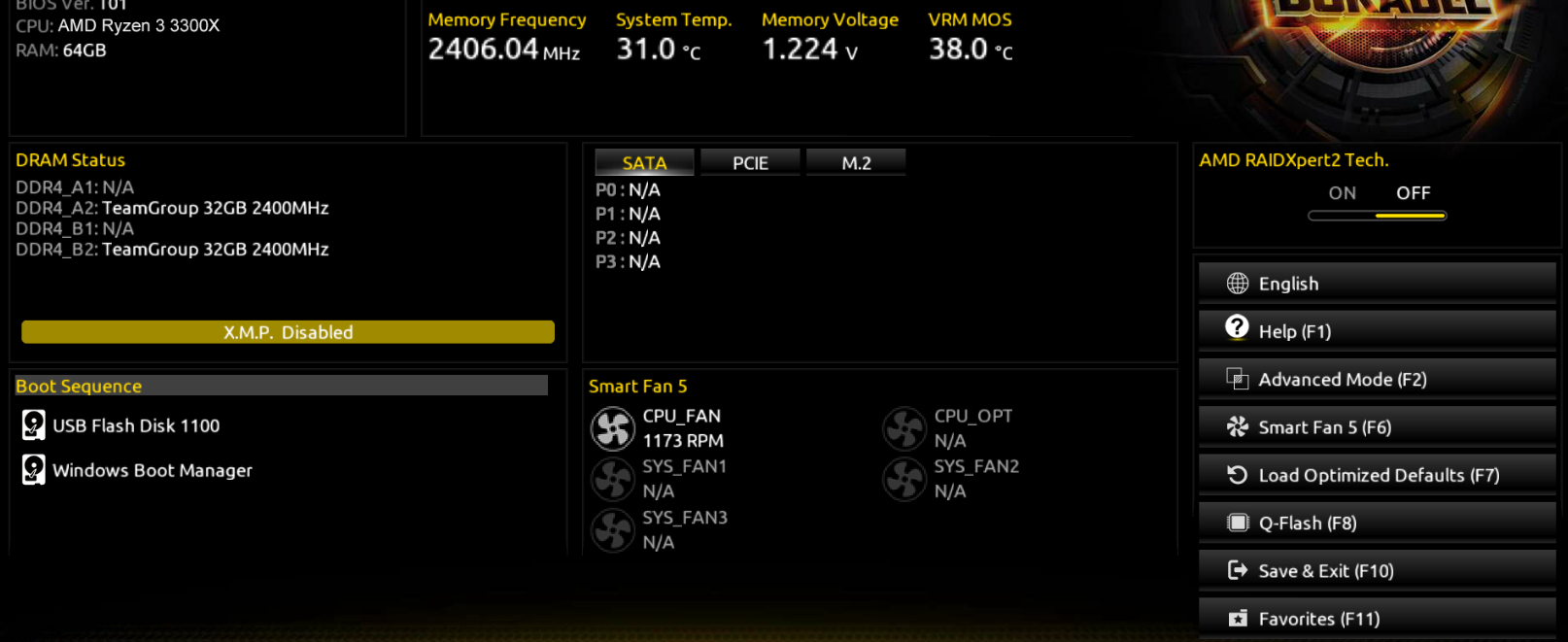
Task: Click the Favorites star folder icon
Action: click(1237, 619)
